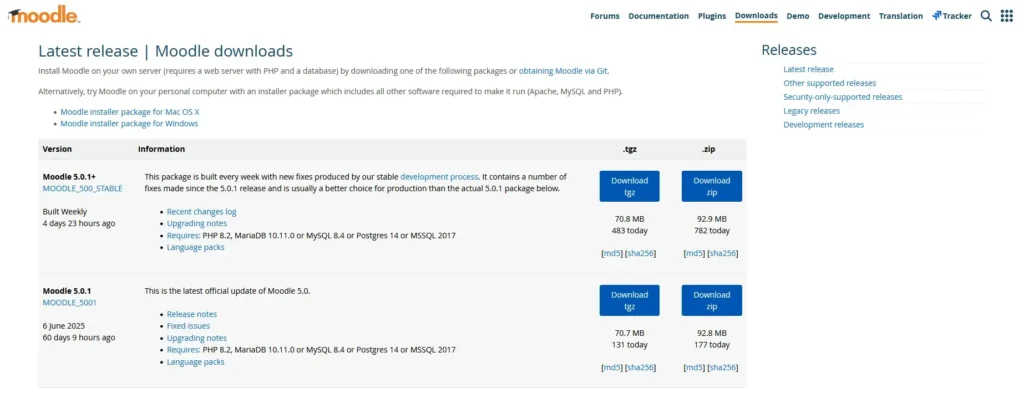Open Development in top navigation
1024x414 pixels.
tap(844, 16)
